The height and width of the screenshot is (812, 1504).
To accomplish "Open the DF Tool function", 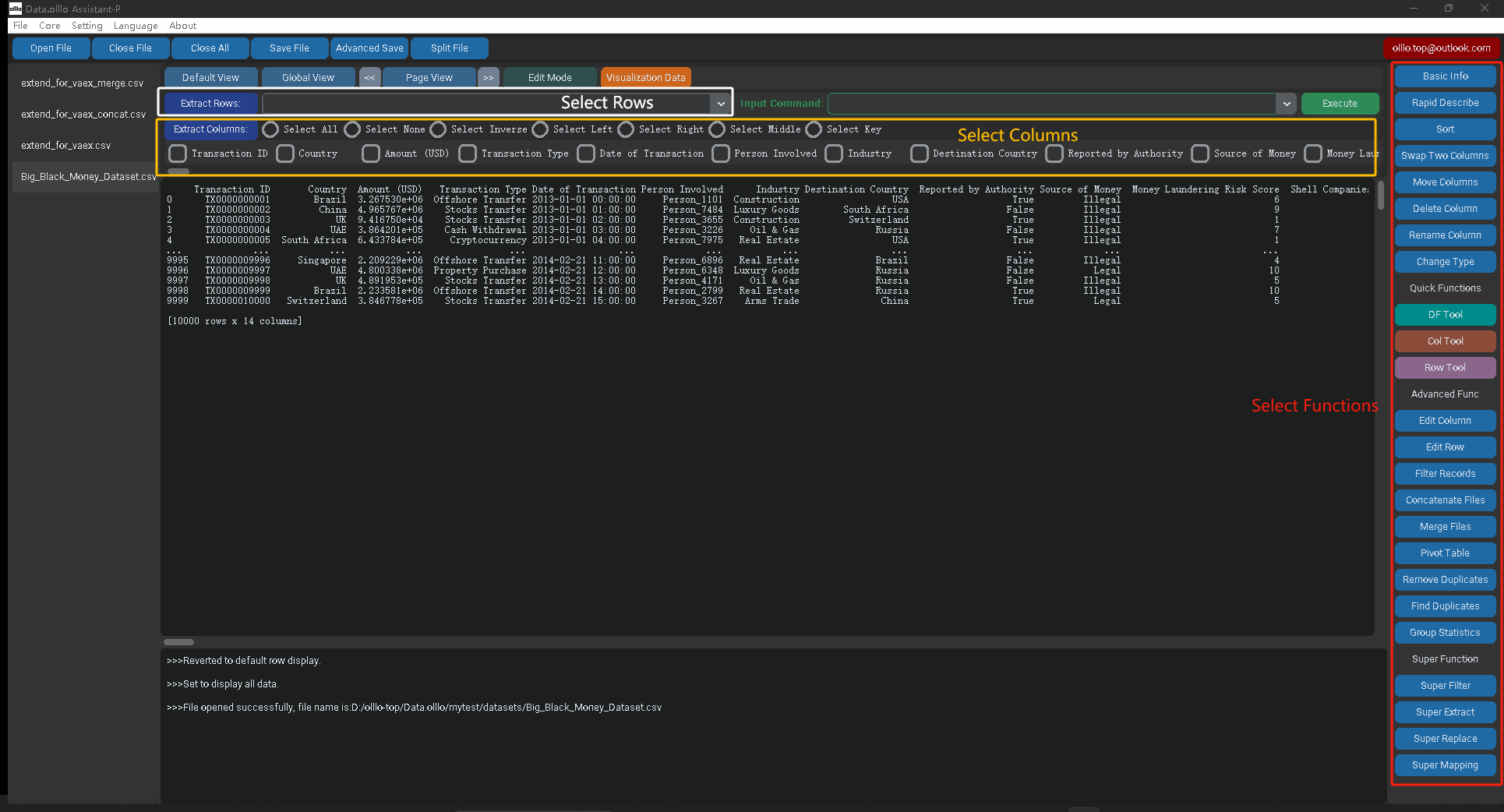I will (1445, 315).
